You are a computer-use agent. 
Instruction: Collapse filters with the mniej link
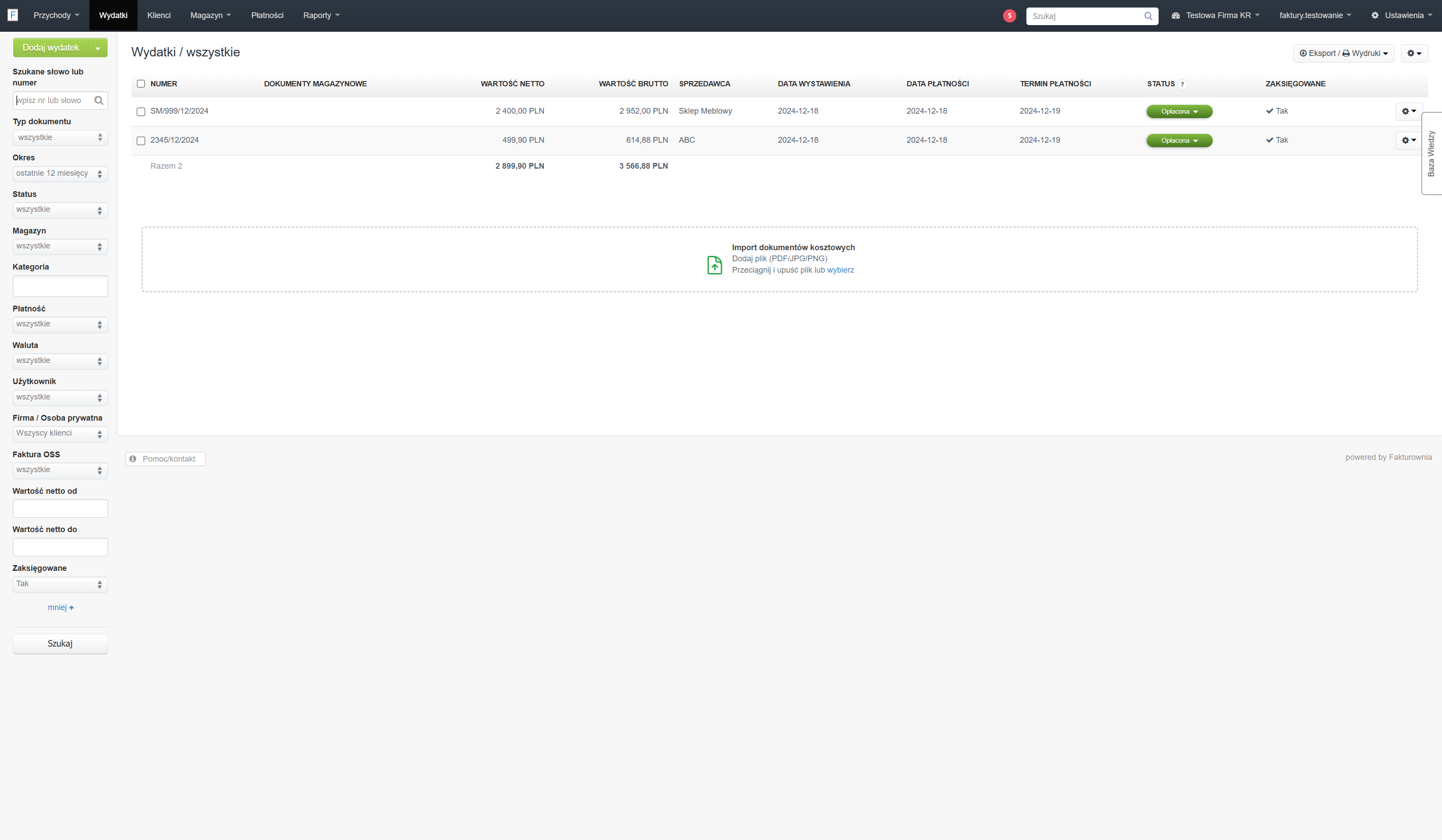[x=61, y=607]
